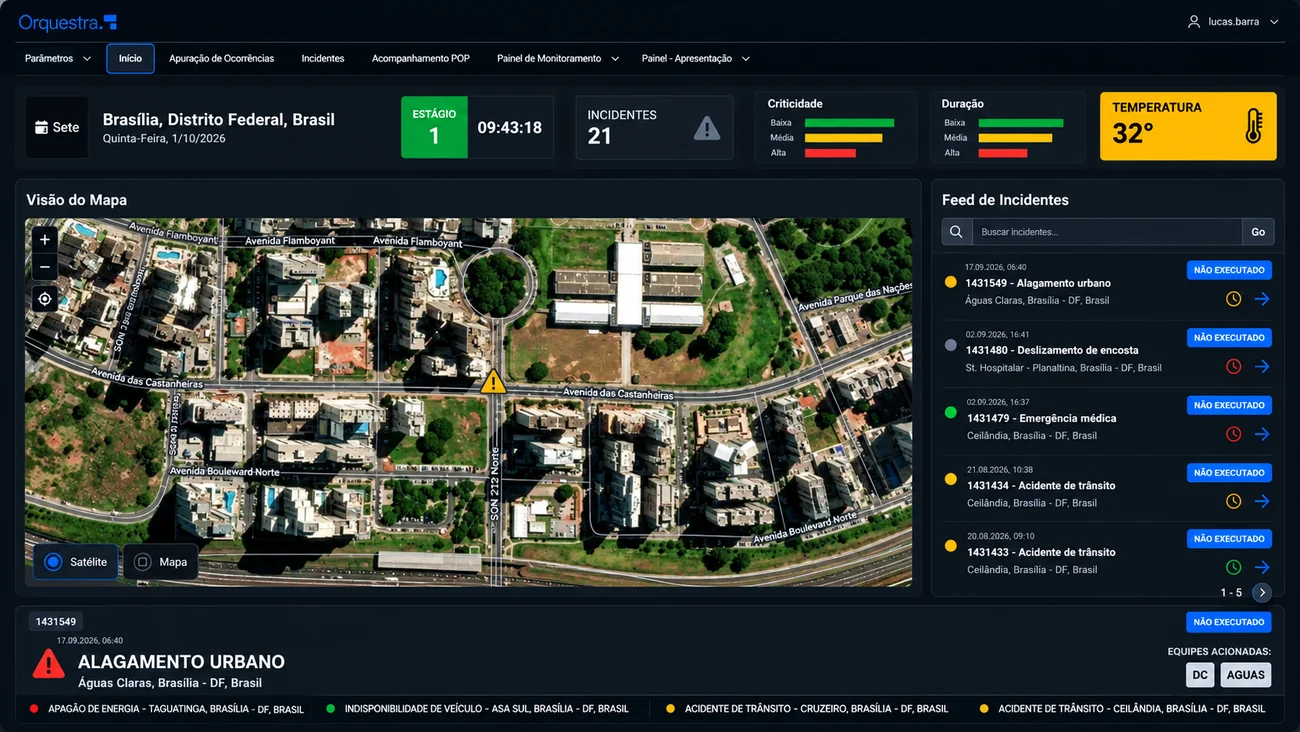1300x732 pixels.
Task: Click the AGUAS team button
Action: (x=1245, y=675)
